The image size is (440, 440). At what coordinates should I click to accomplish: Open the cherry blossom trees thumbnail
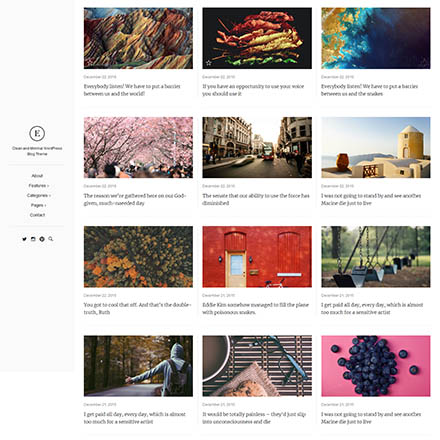(138, 147)
